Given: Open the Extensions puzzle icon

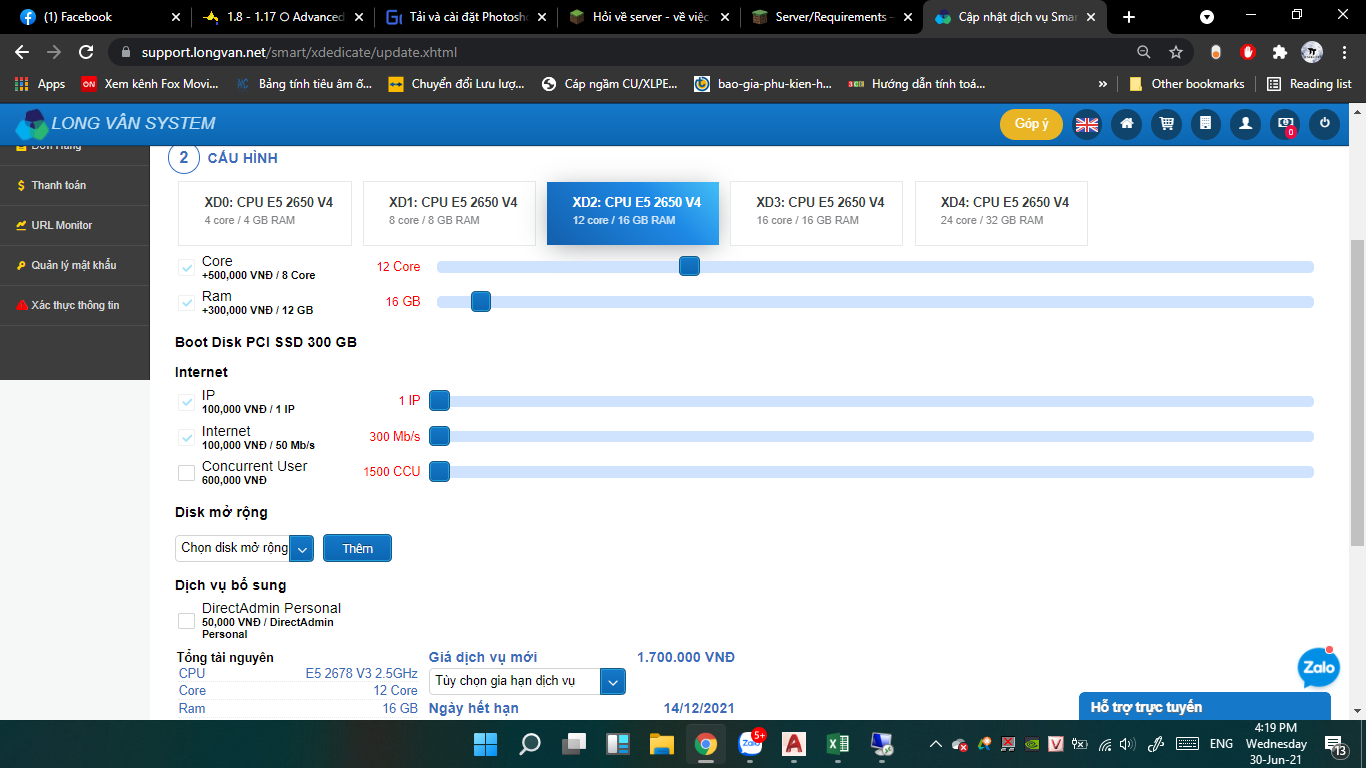Looking at the screenshot, I should pos(1279,52).
